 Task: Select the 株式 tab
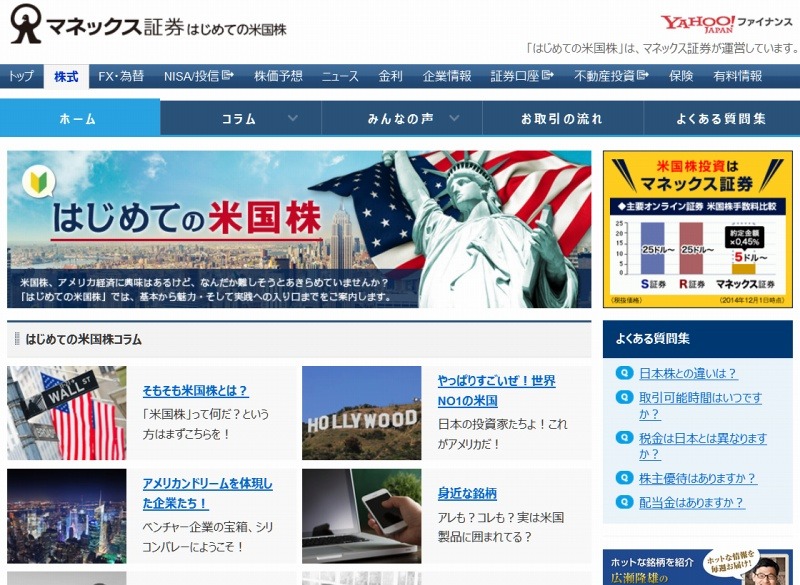click(x=66, y=77)
